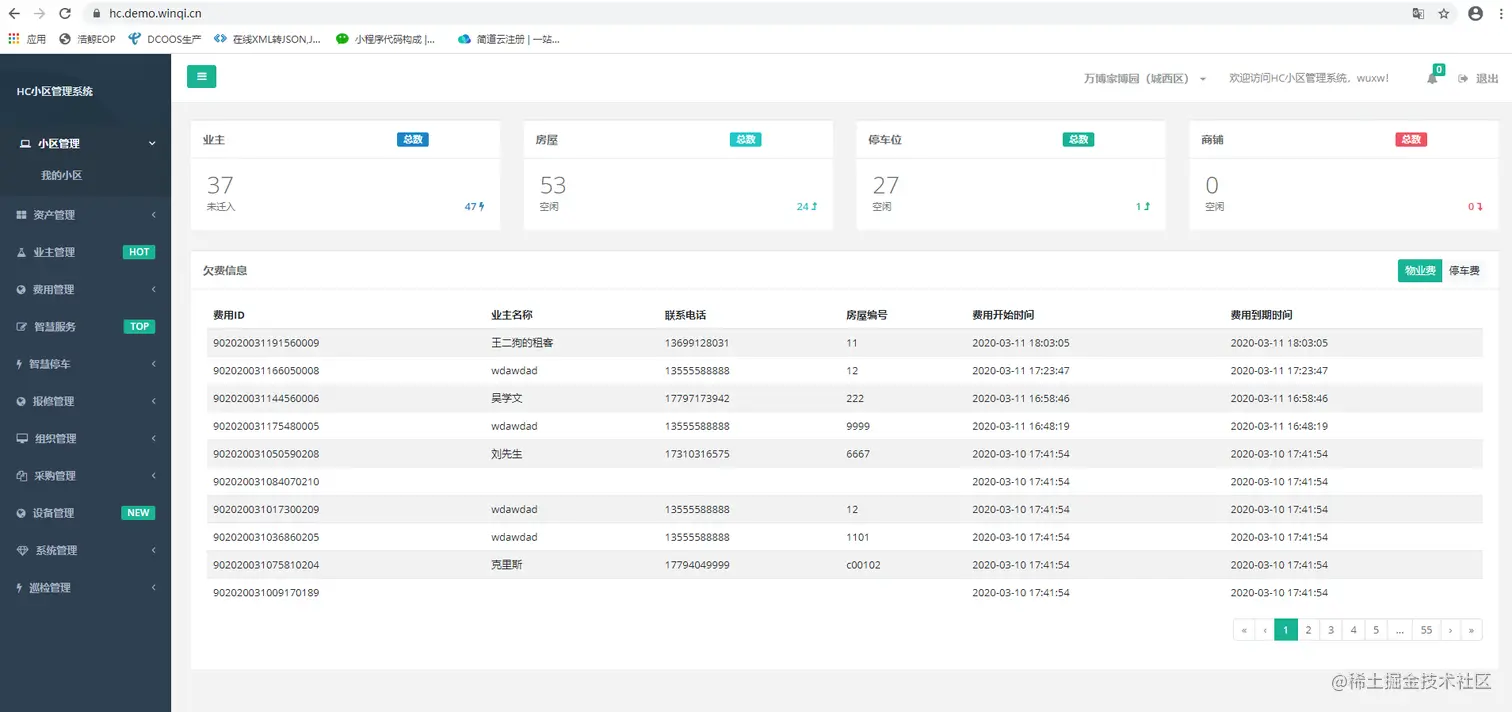
Task: Click the 小区管理 laptop icon
Action: pos(25,144)
